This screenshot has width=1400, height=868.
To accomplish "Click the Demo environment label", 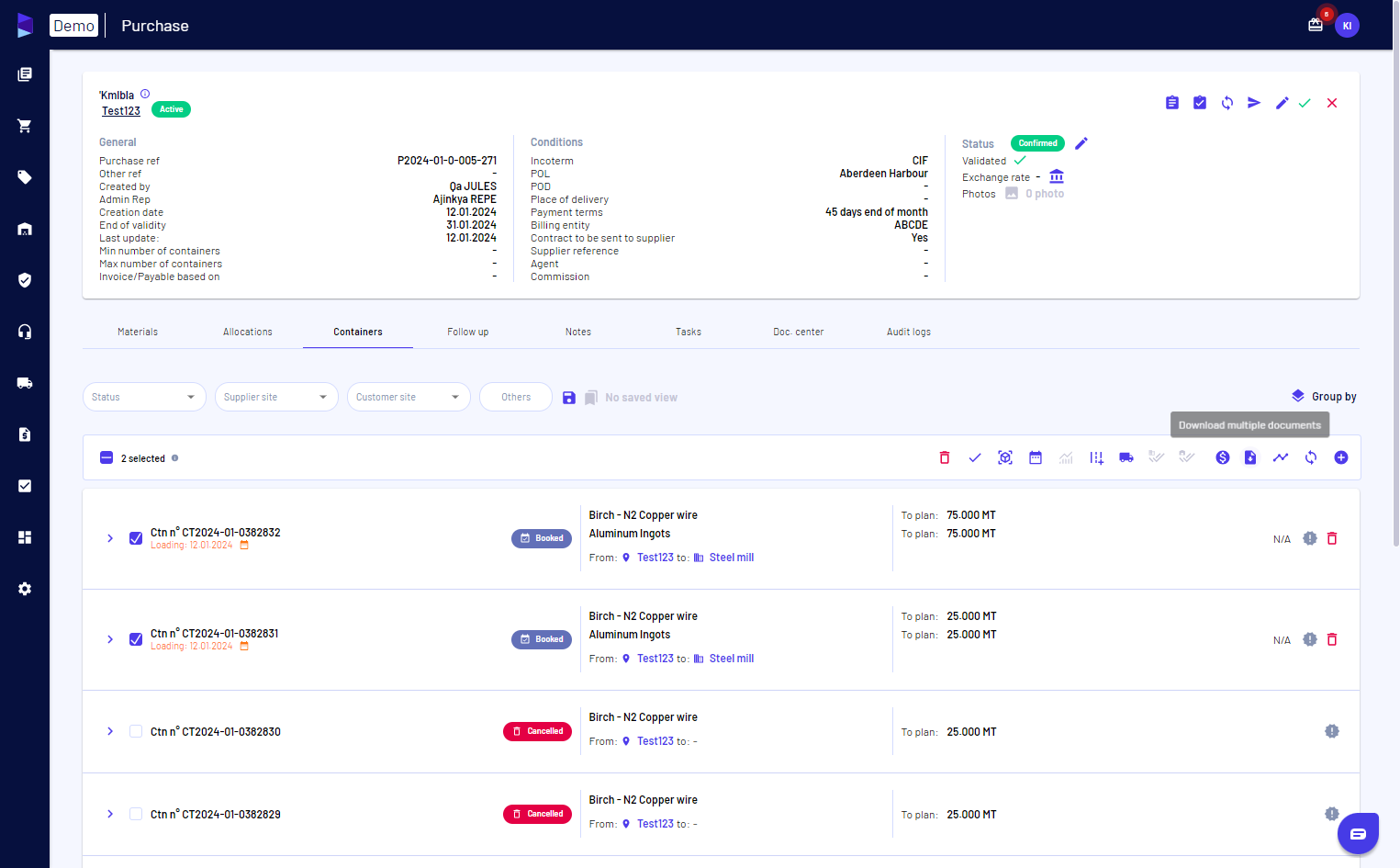I will pos(74,26).
